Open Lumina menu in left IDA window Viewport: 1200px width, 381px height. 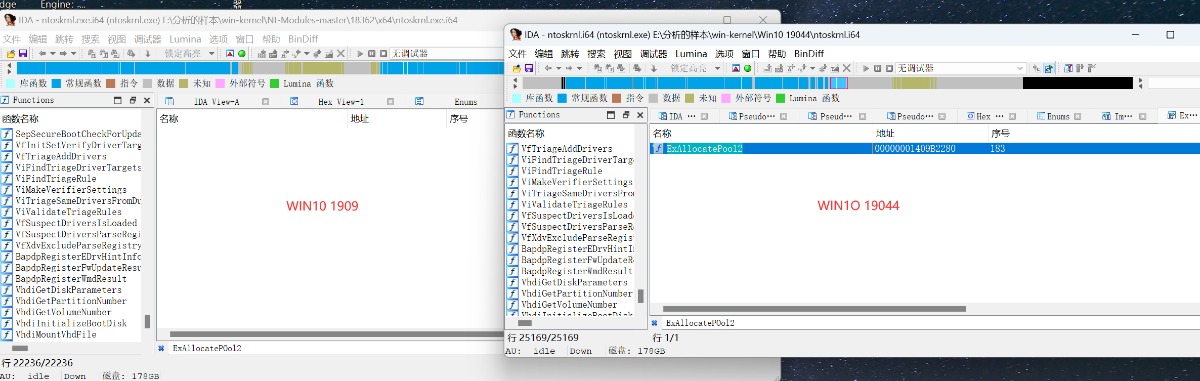[x=186, y=38]
